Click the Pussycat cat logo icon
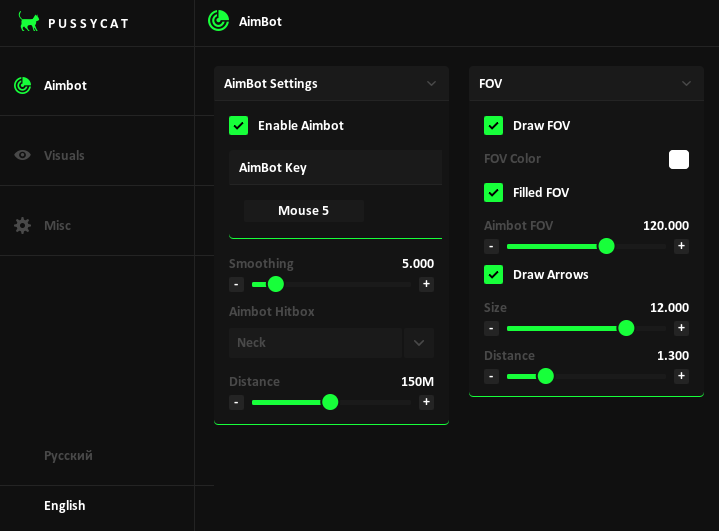The width and height of the screenshot is (719, 531). pyautogui.click(x=29, y=21)
